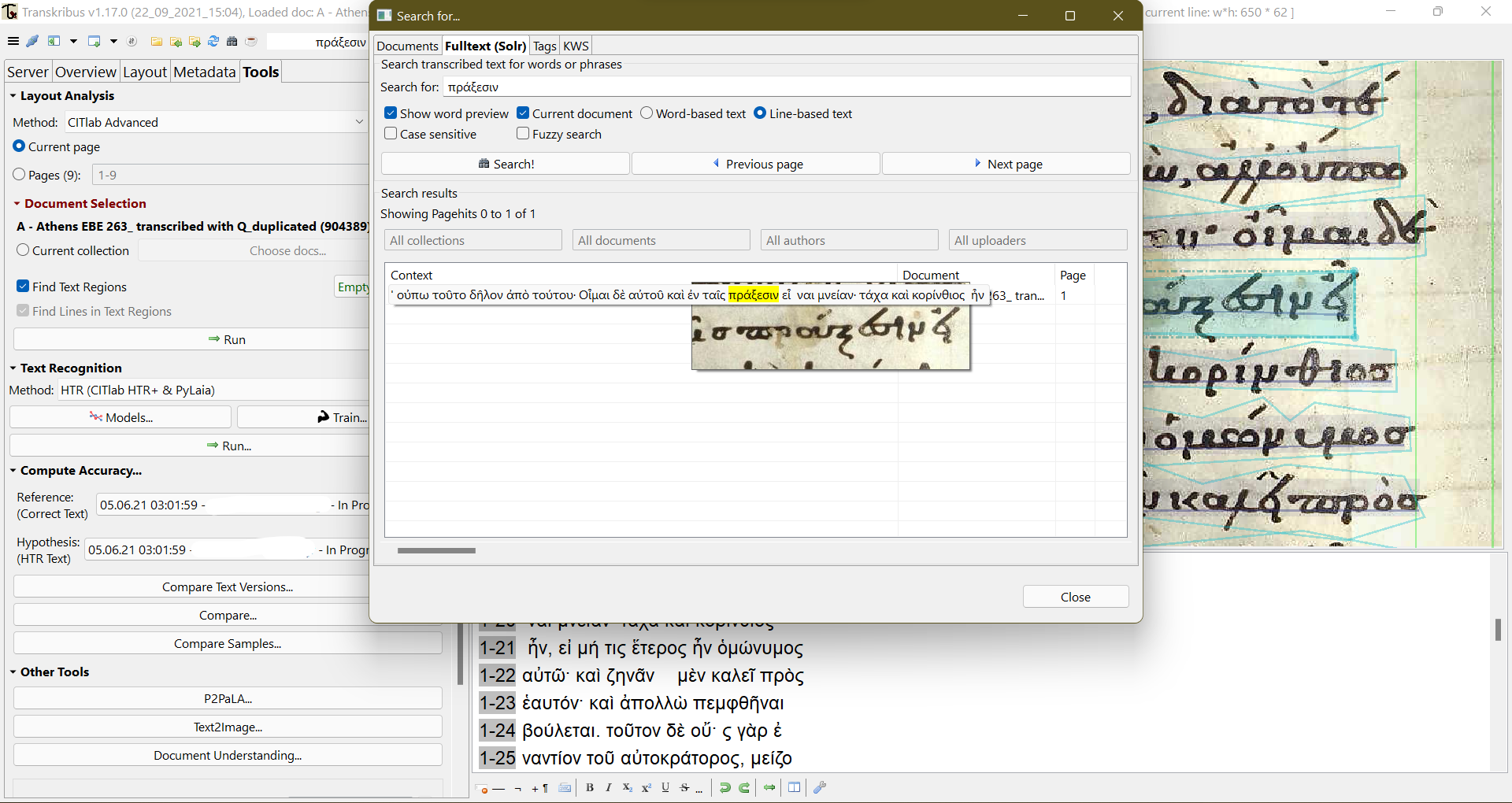The width and height of the screenshot is (1512, 803).
Task: Click folder with right green arrow icon
Action: (x=194, y=42)
